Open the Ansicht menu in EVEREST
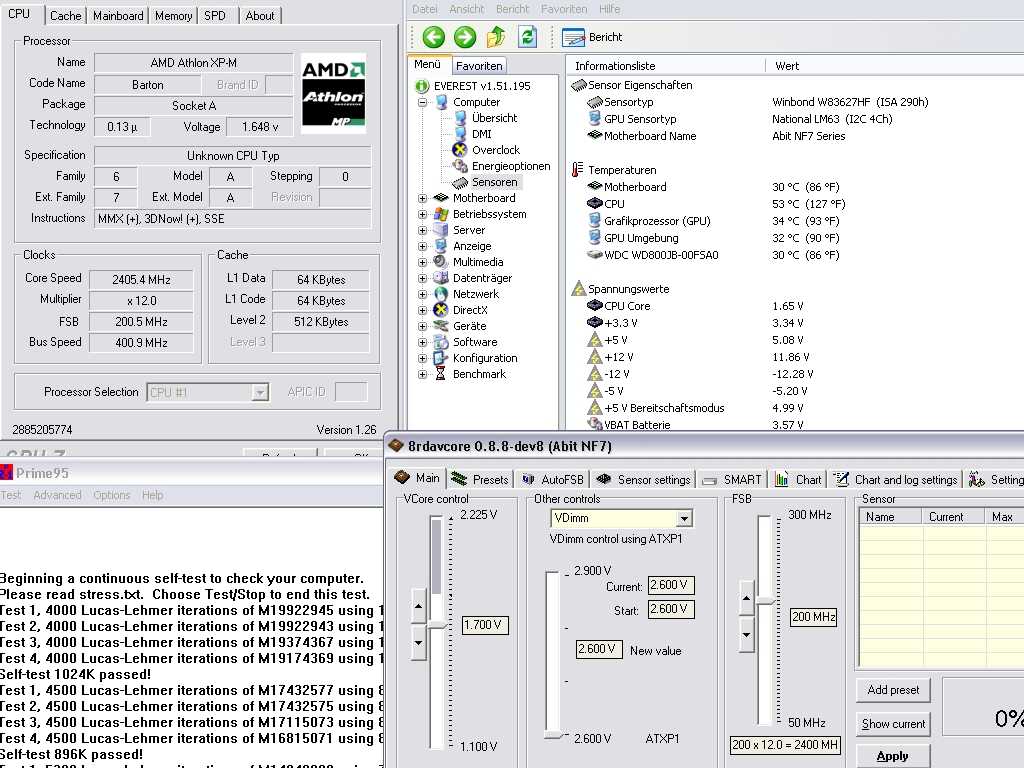This screenshot has width=1024, height=768. (466, 9)
